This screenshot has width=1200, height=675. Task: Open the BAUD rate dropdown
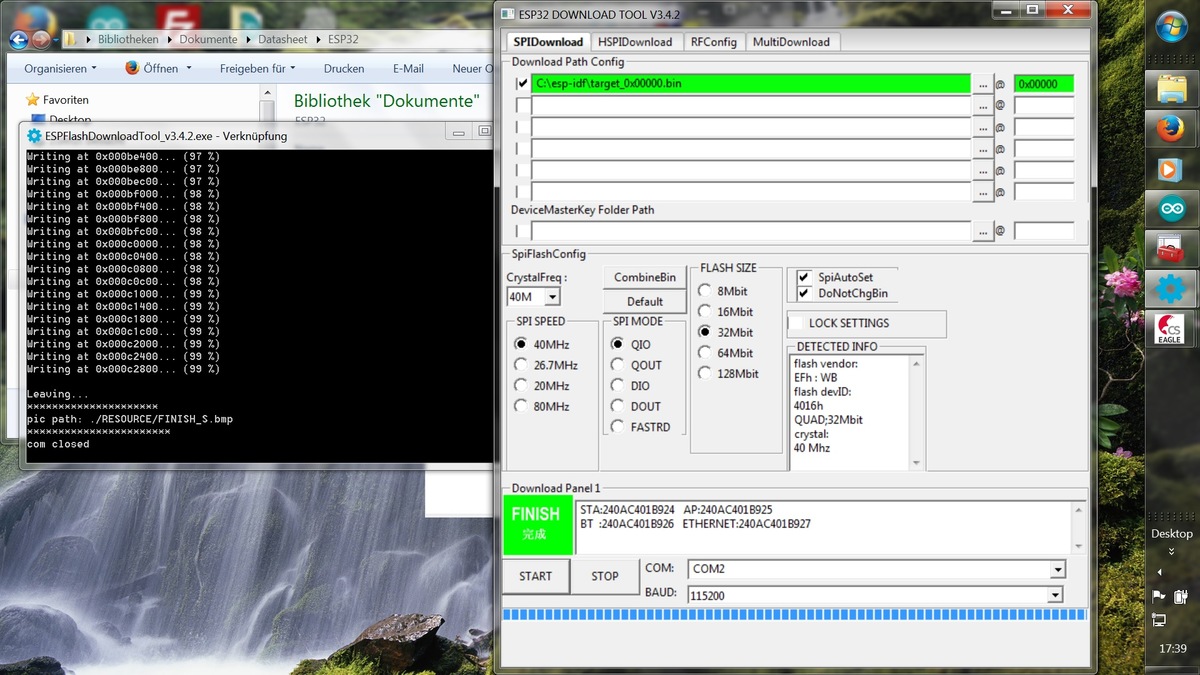pyautogui.click(x=1054, y=595)
